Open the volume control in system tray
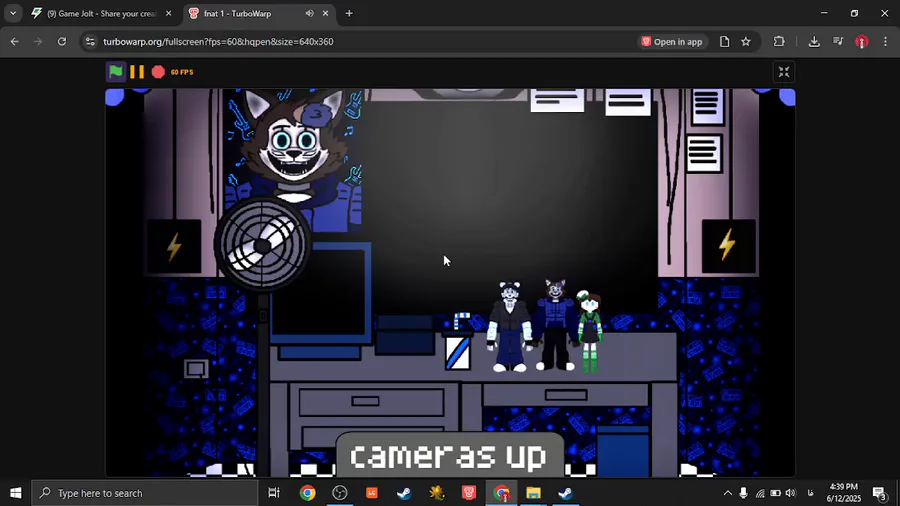Viewport: 900px width, 506px height. pos(790,493)
